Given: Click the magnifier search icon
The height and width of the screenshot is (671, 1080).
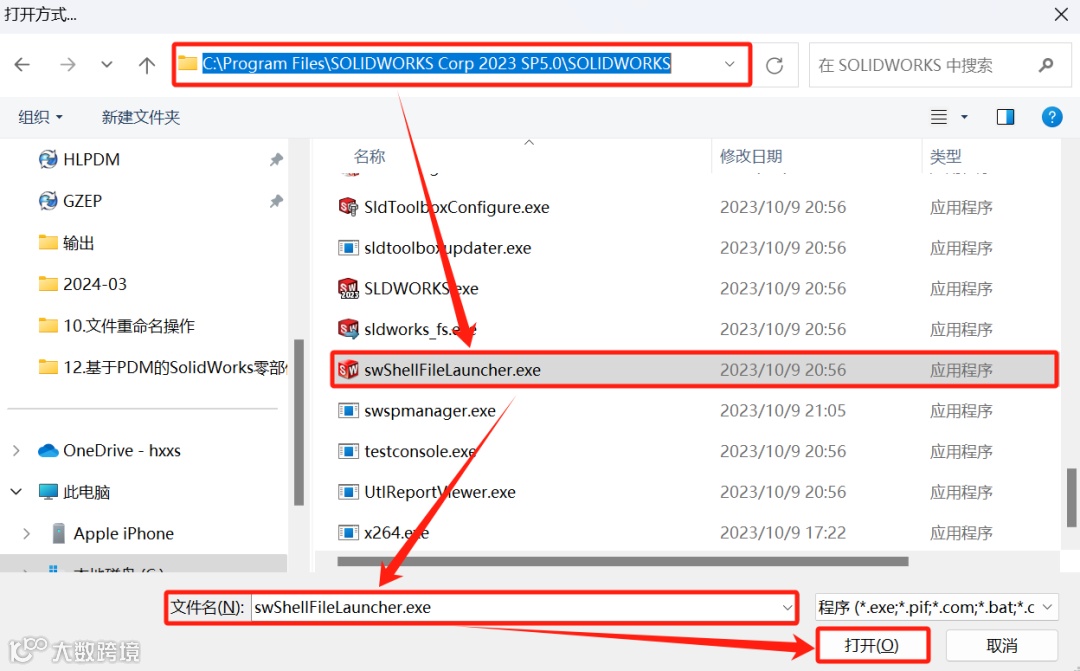Looking at the screenshot, I should tap(1046, 65).
